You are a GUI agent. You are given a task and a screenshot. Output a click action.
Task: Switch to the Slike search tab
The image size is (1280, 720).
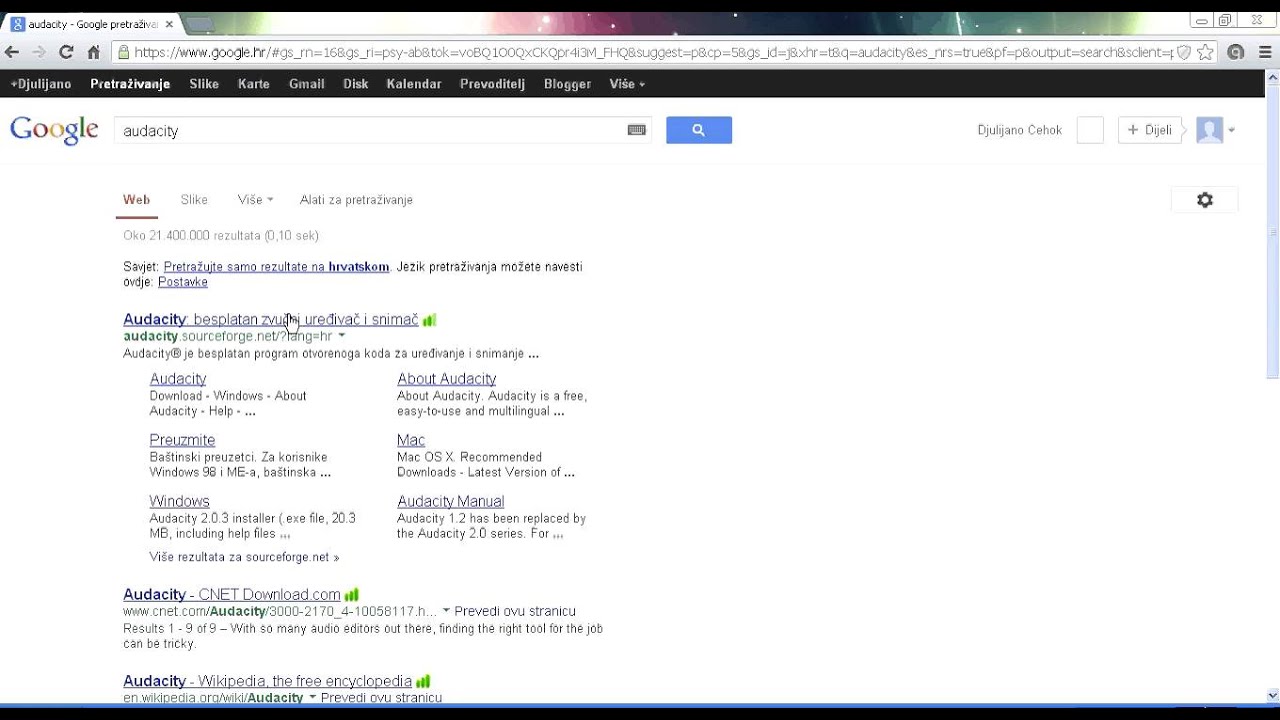pyautogui.click(x=194, y=200)
